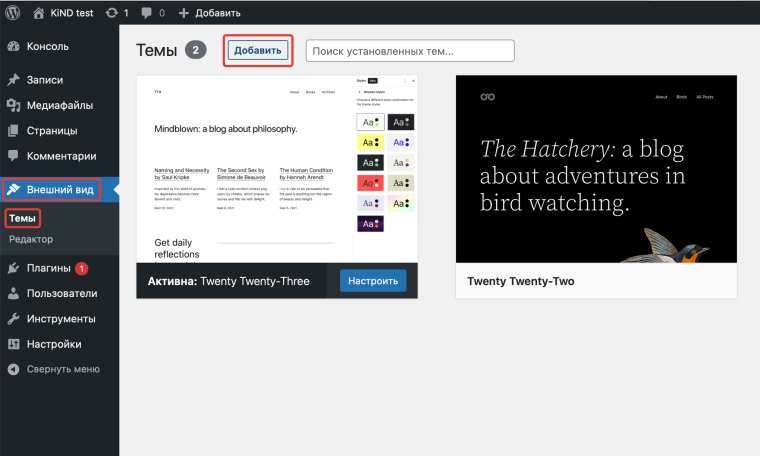Open the KiND test site home icon
This screenshot has height=456, width=760.
[40, 13]
